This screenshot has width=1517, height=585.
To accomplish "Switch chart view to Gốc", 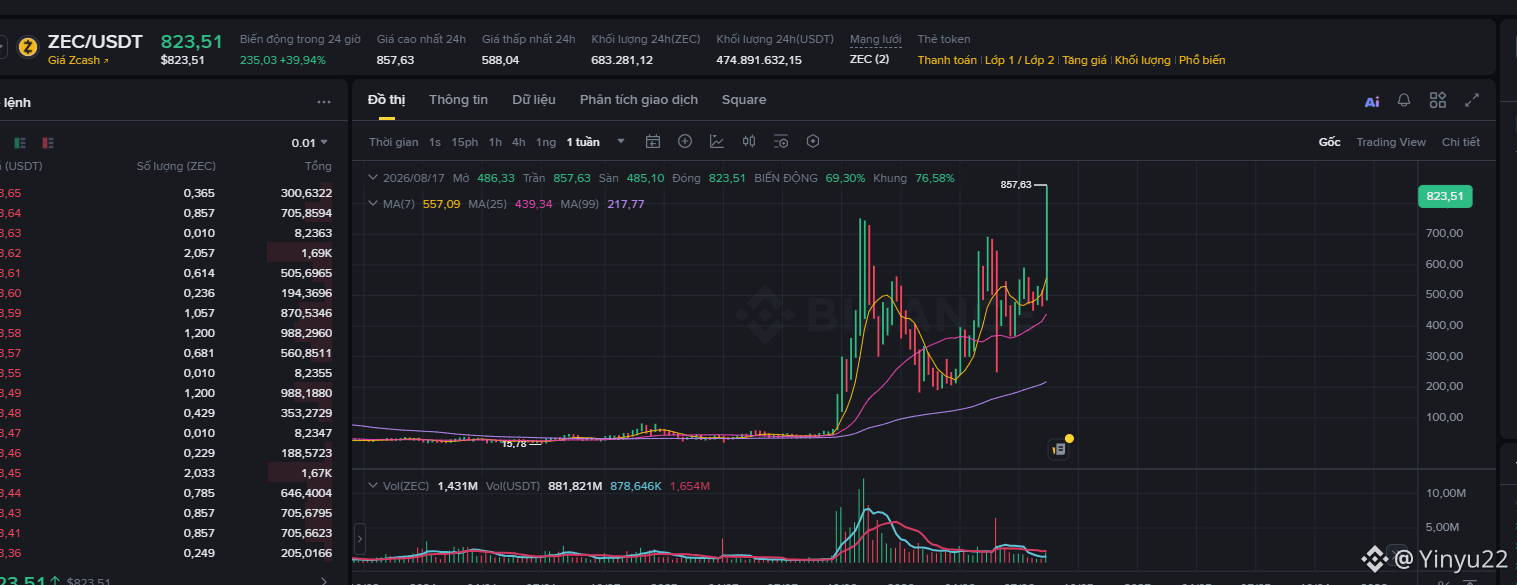I will coord(1329,142).
